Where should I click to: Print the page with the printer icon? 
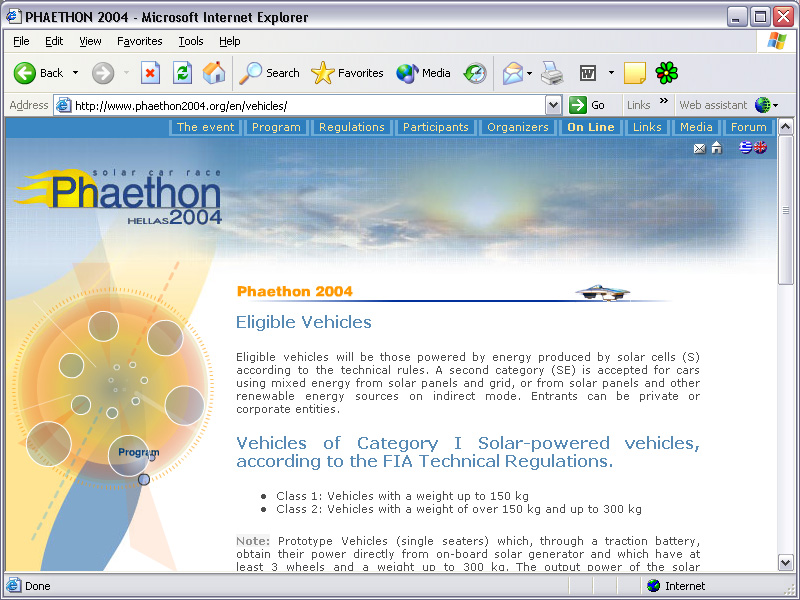coord(552,73)
